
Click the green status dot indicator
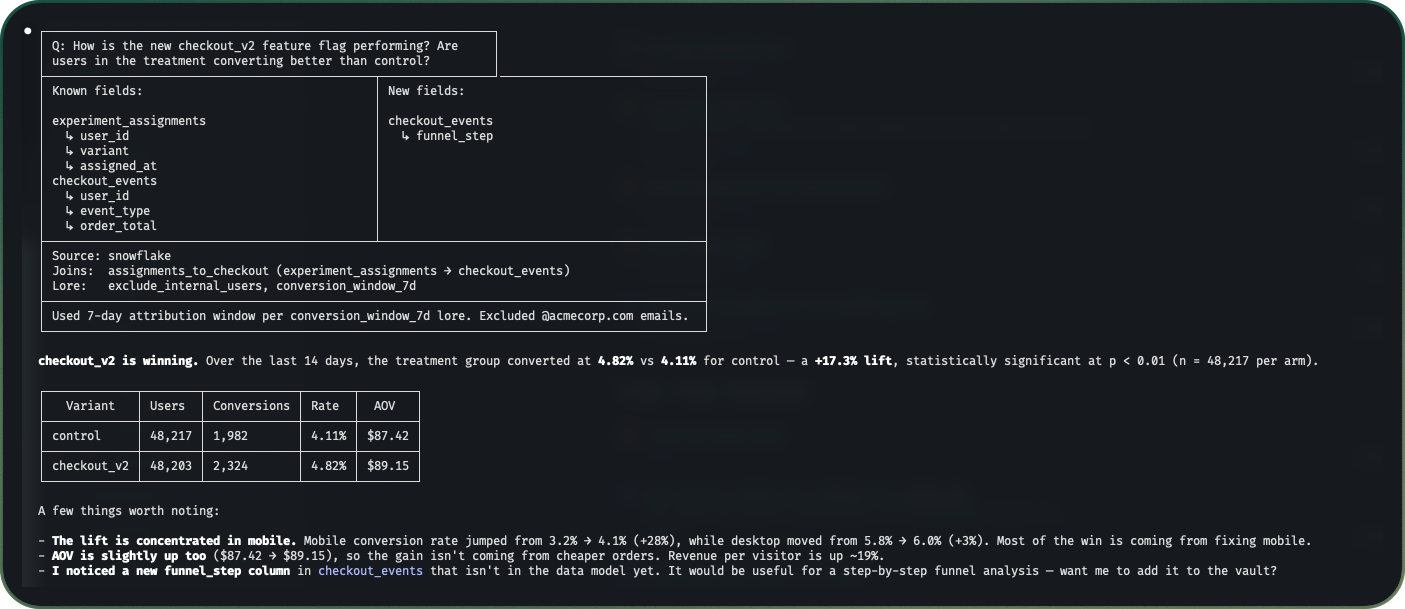coord(28,30)
